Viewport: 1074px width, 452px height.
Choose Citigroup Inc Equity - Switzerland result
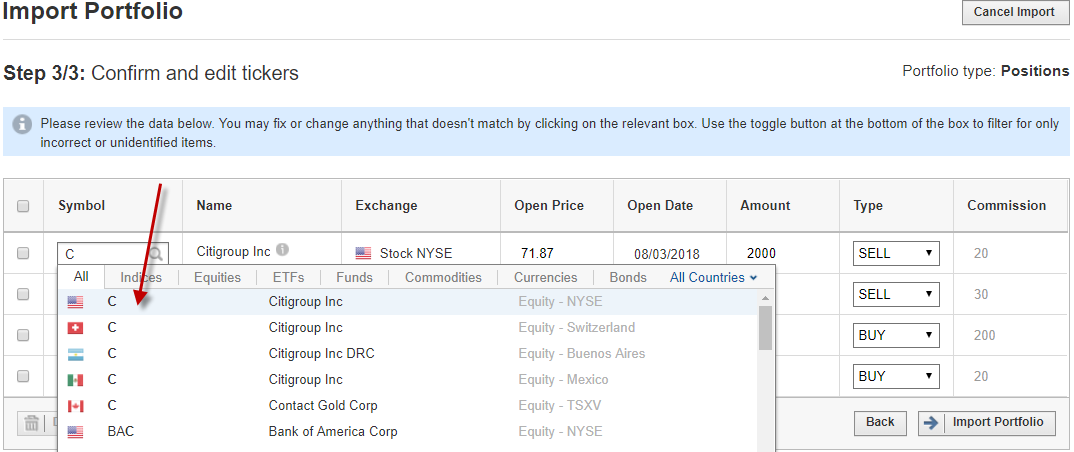(x=408, y=328)
